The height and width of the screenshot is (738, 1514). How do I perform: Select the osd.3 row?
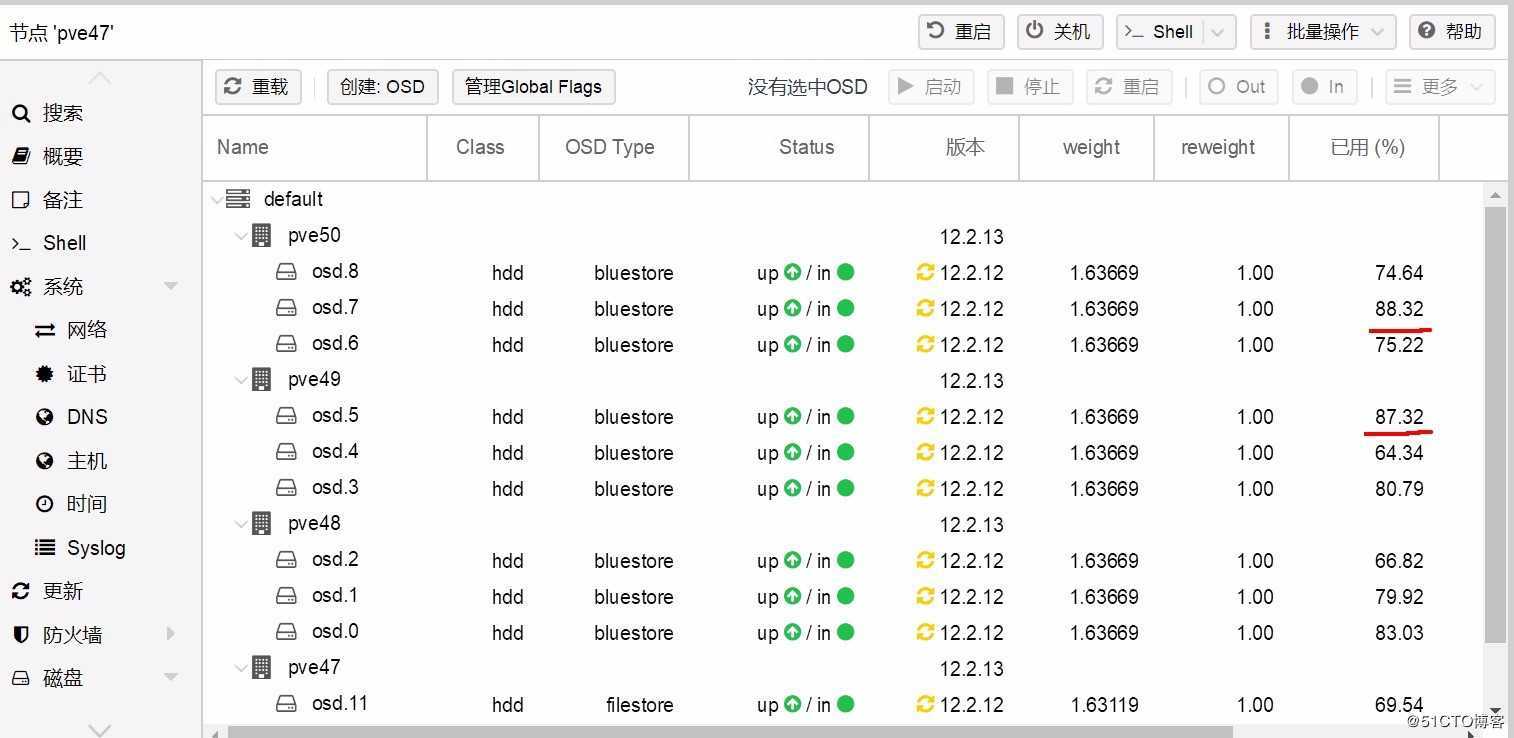point(843,488)
